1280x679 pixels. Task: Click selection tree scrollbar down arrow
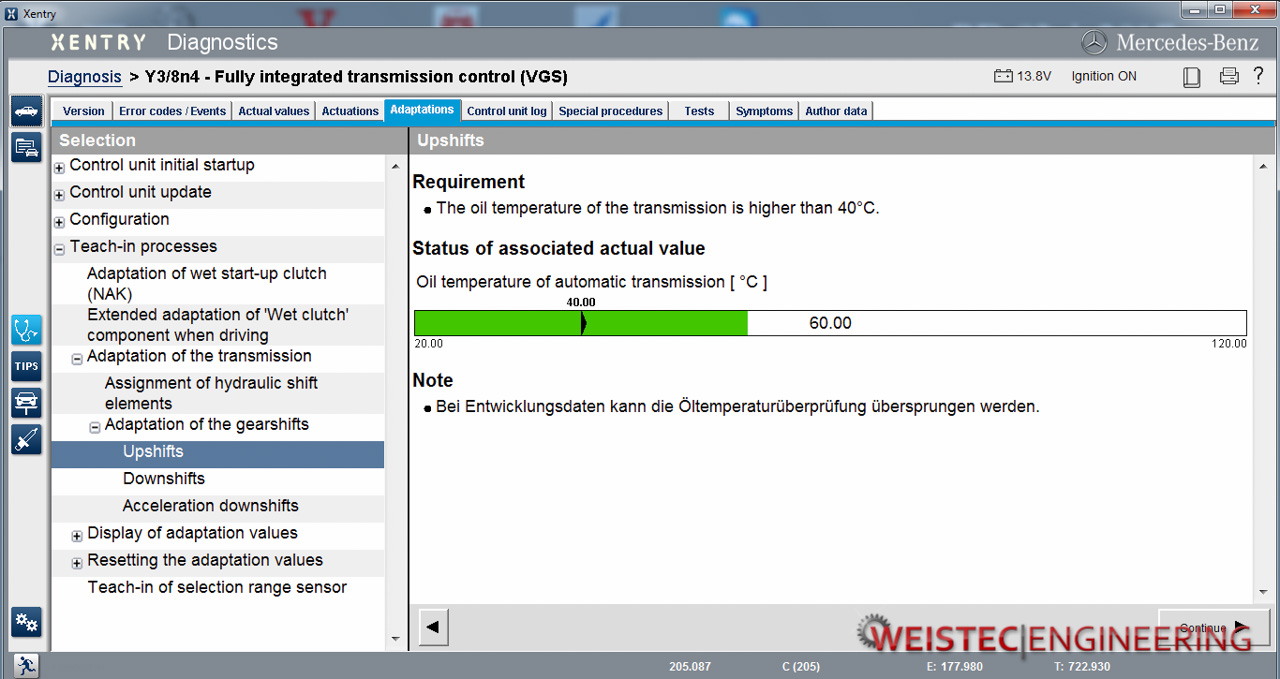pyautogui.click(x=395, y=639)
